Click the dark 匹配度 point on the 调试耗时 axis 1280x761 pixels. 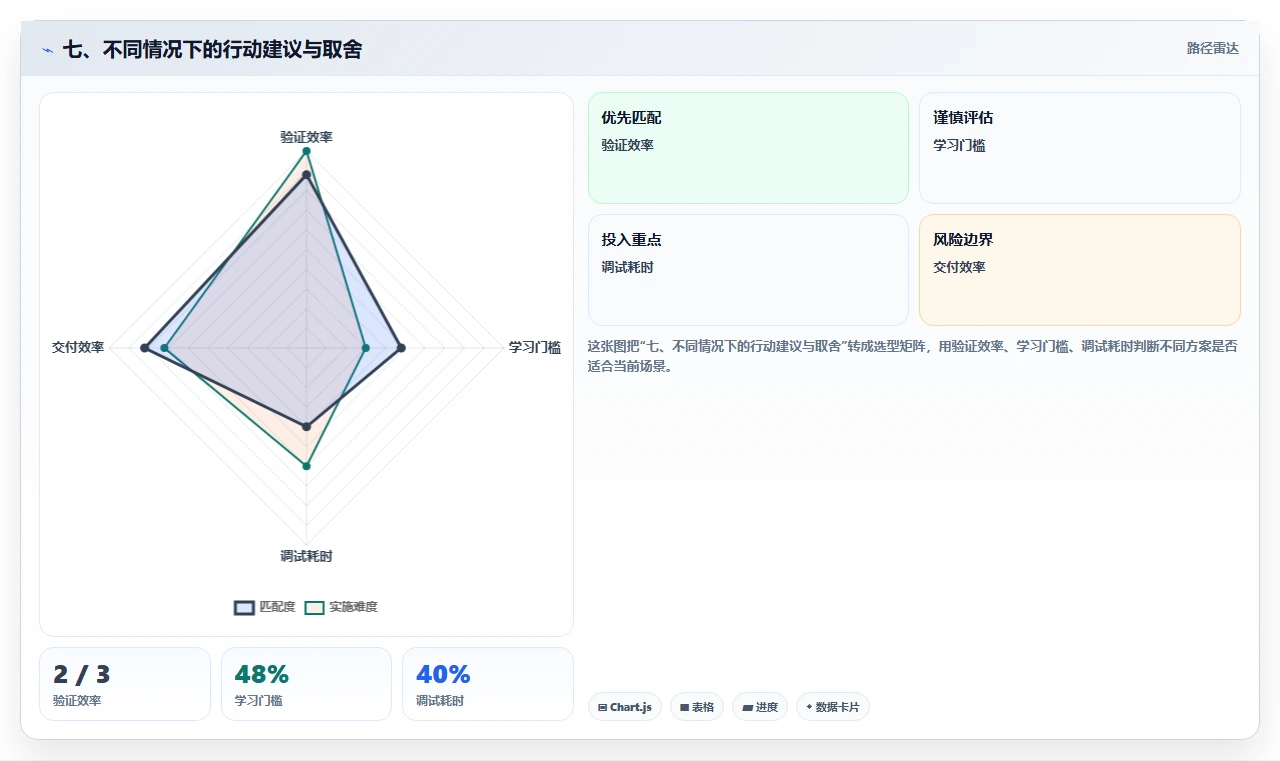306,427
